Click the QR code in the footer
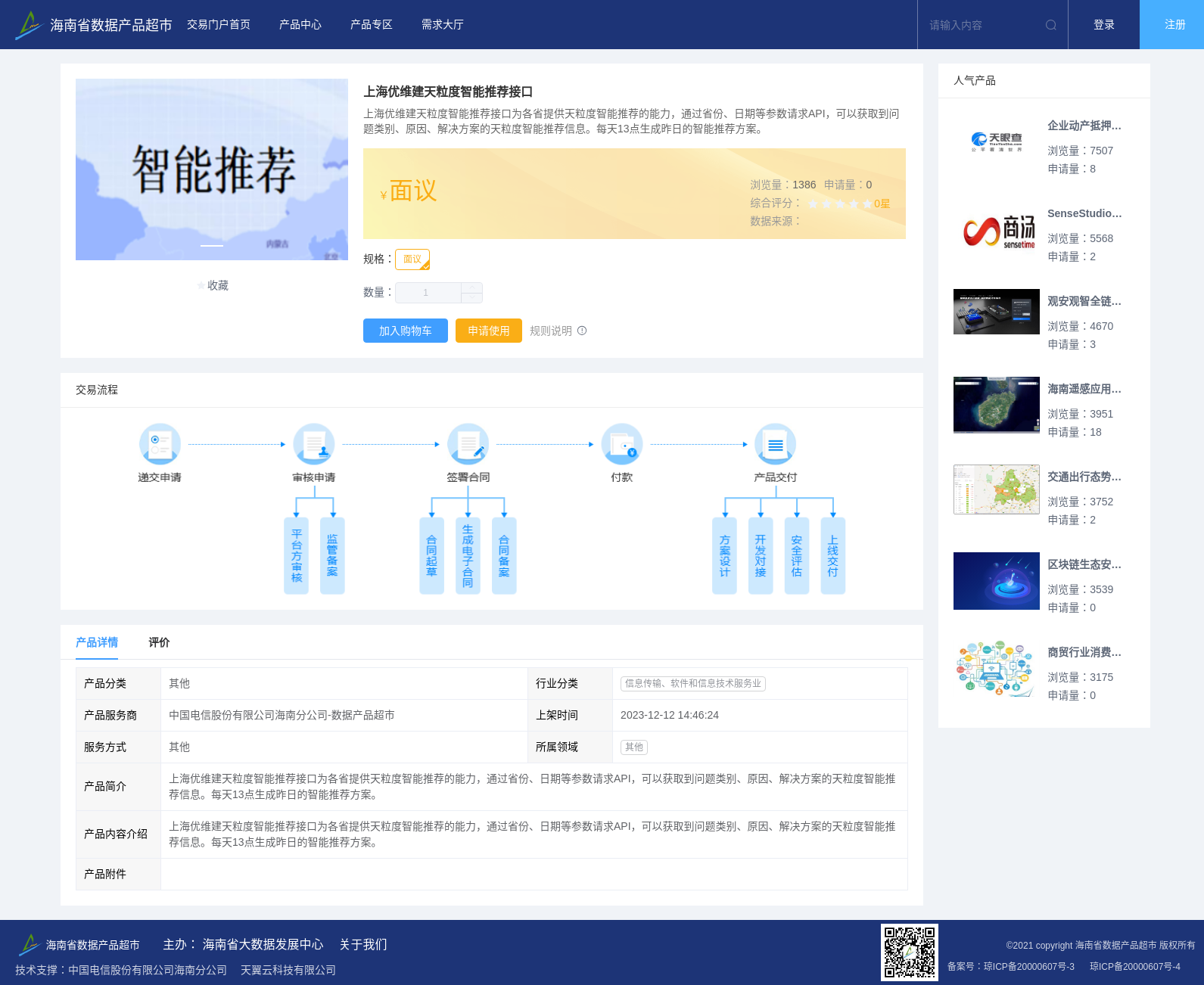 click(x=910, y=952)
